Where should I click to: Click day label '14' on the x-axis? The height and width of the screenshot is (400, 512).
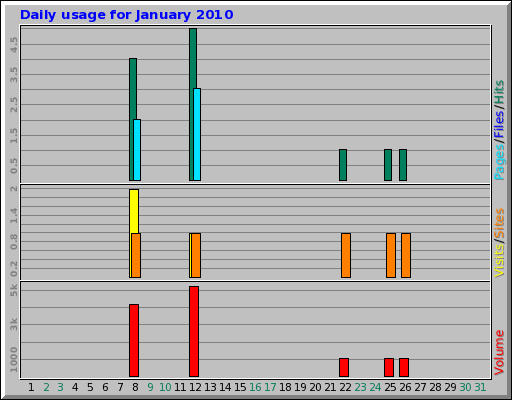tap(225, 387)
